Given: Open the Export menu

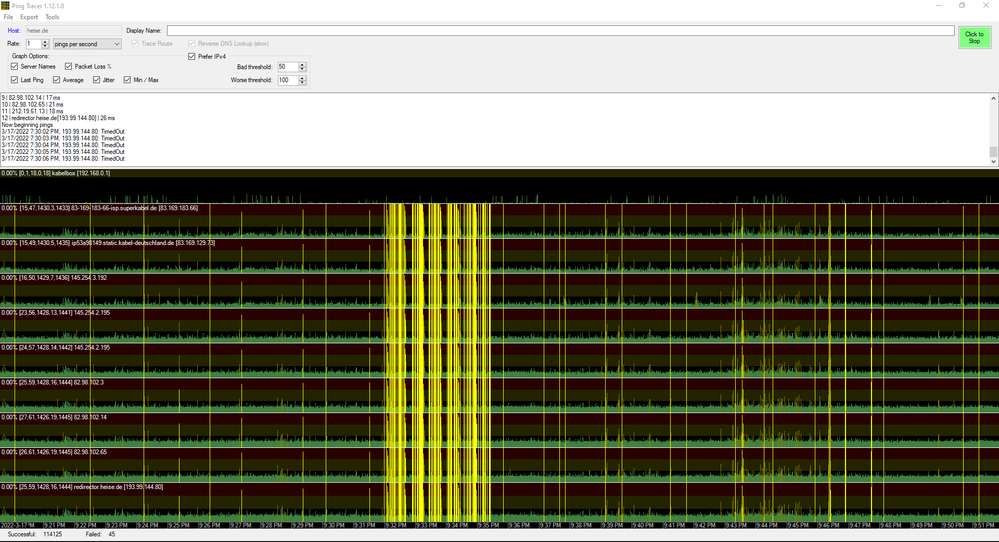Looking at the screenshot, I should tap(29, 17).
